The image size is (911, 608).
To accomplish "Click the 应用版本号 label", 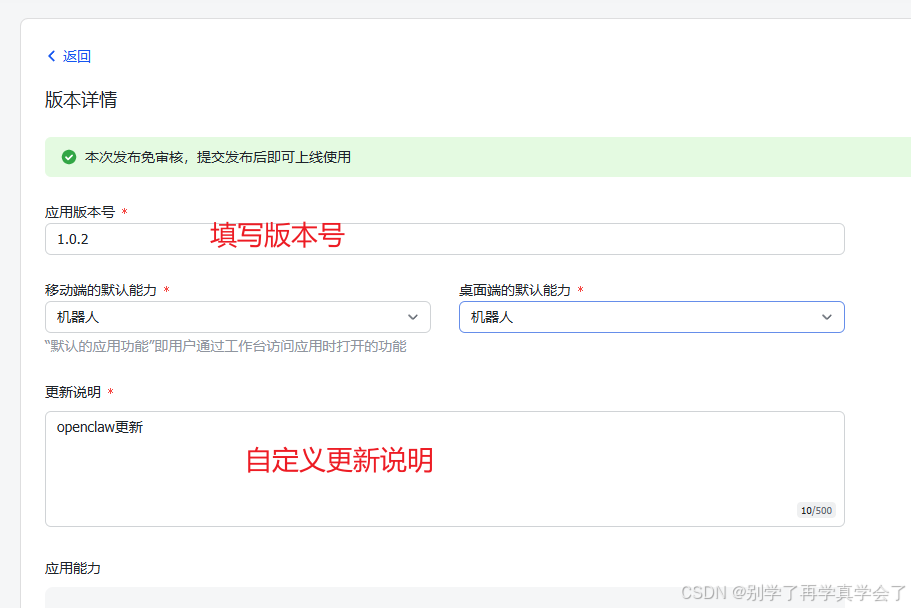I will pos(80,212).
